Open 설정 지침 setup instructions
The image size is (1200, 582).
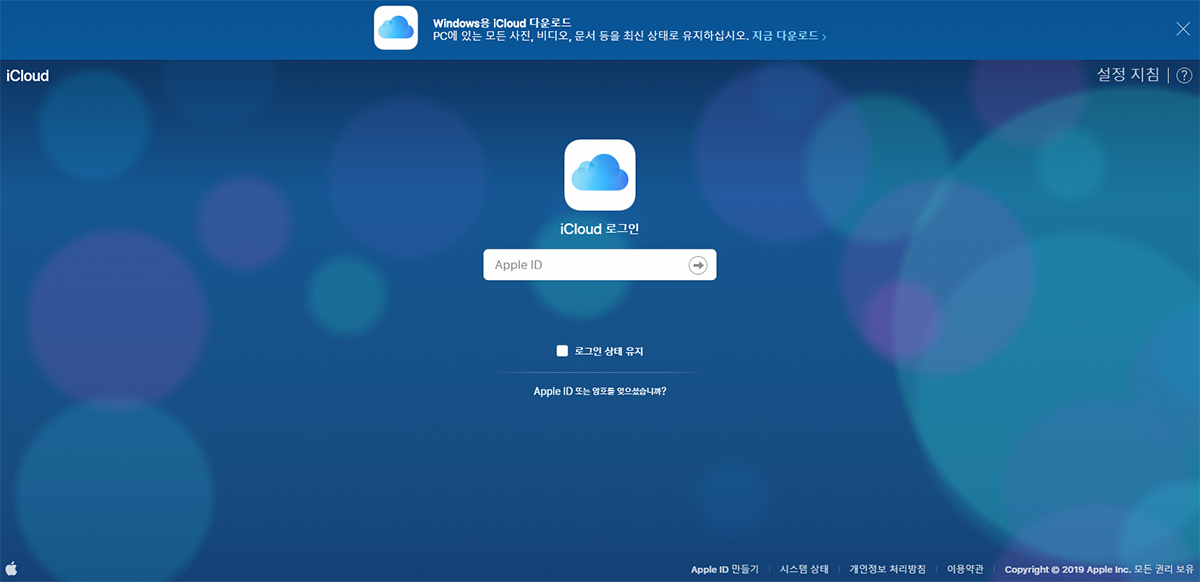1128,75
